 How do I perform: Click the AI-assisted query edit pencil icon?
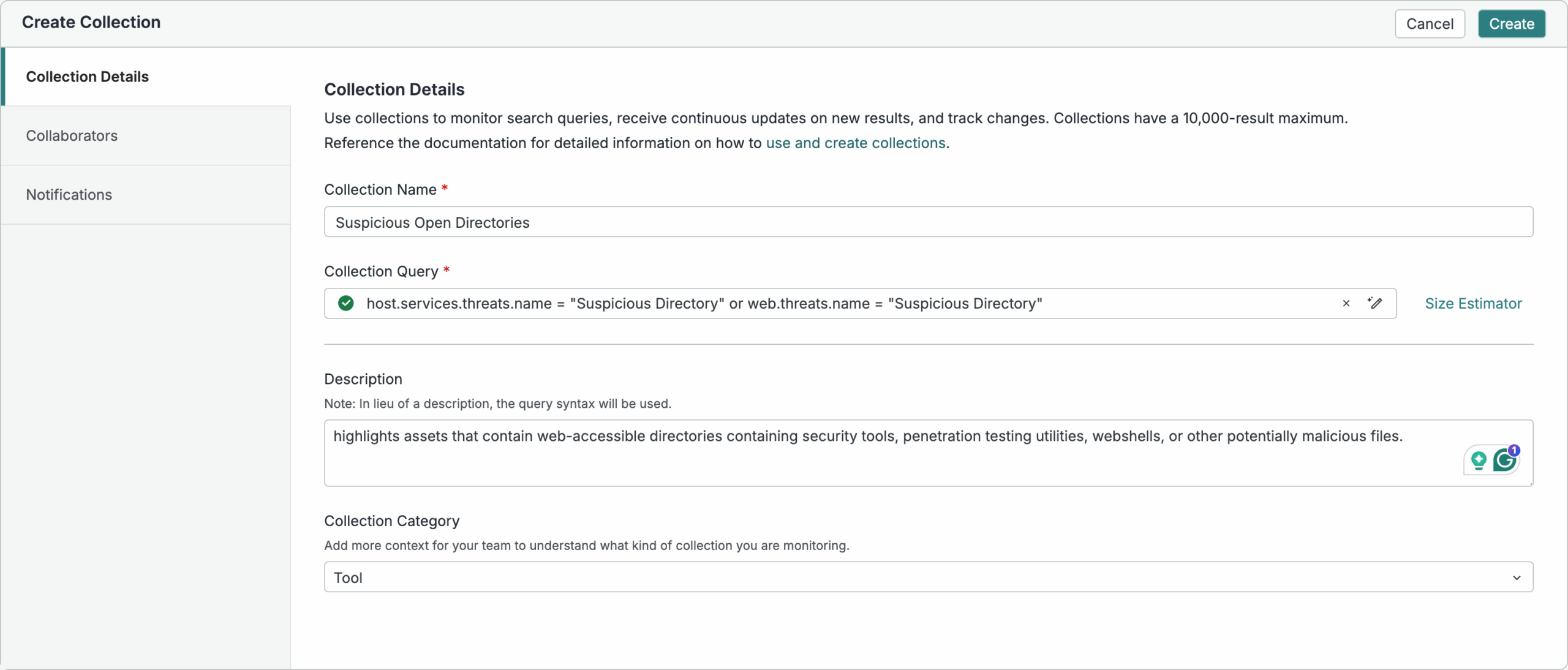[1376, 303]
